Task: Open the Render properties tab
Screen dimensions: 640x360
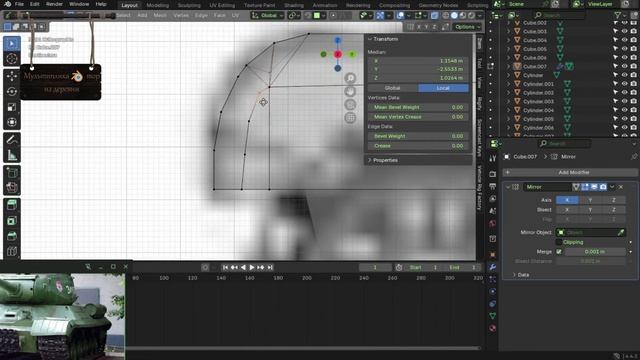Action: [493, 174]
